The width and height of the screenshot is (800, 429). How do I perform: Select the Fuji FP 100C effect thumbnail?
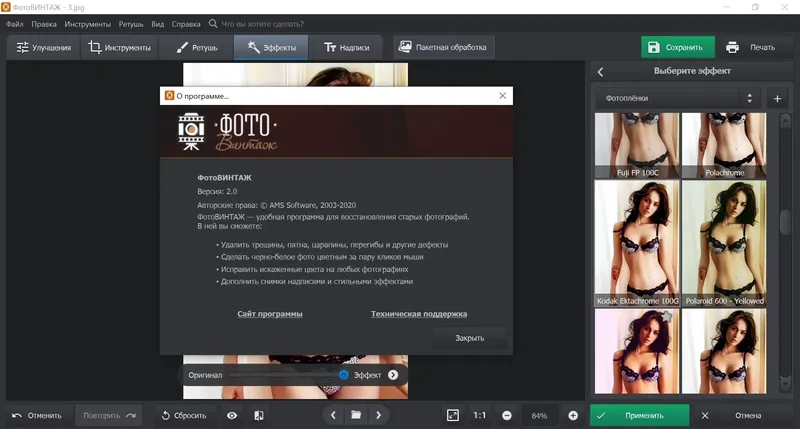click(x=637, y=145)
